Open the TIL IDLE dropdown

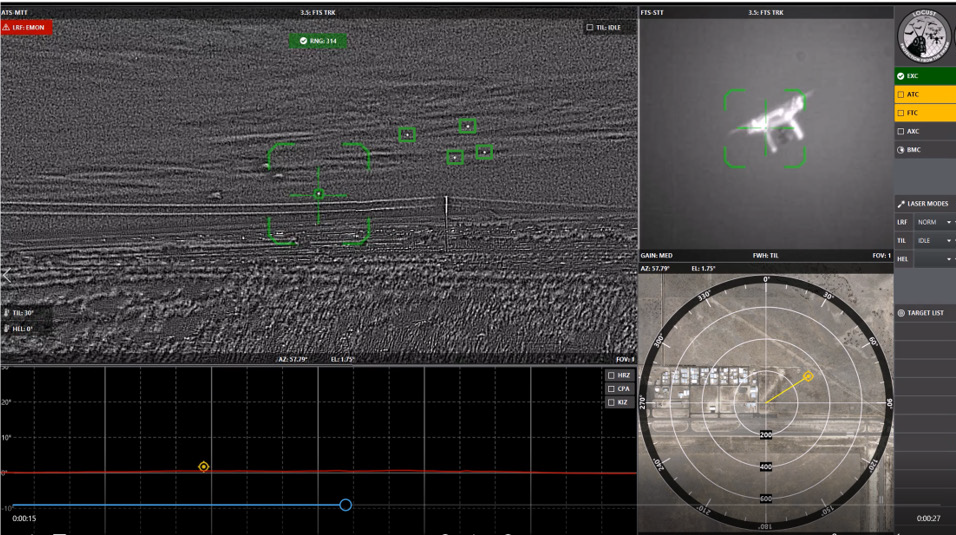(934, 240)
